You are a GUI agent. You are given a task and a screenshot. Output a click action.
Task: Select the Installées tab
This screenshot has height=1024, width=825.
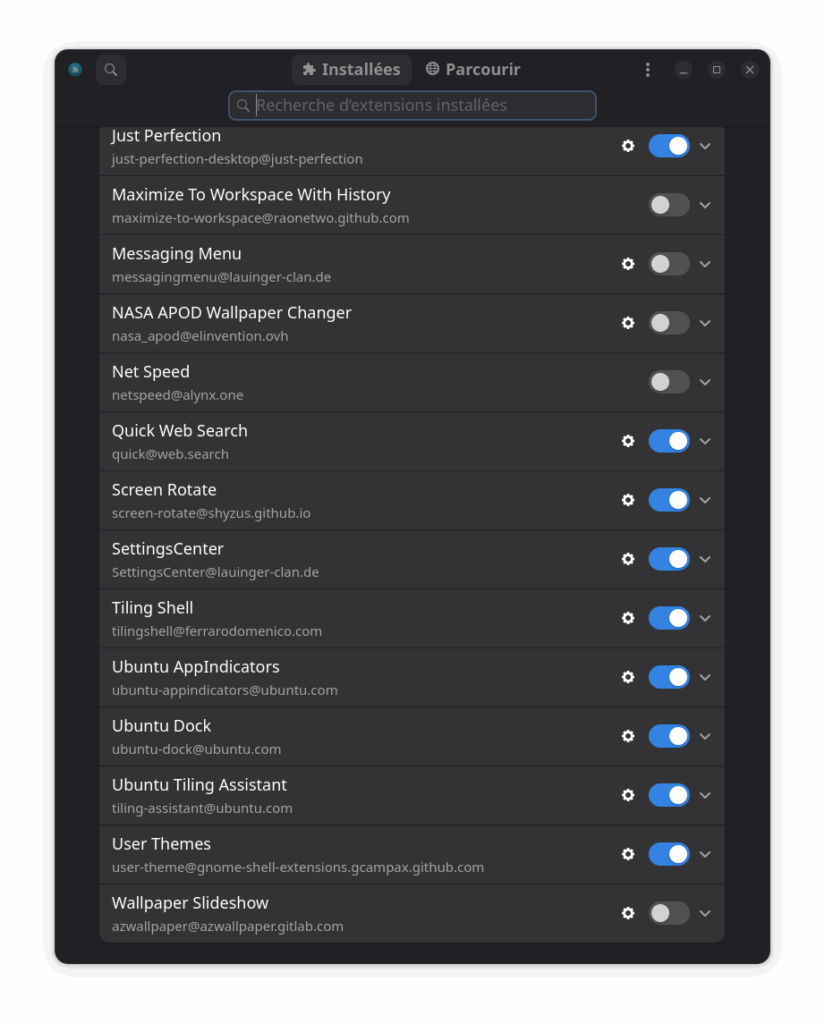tap(351, 69)
